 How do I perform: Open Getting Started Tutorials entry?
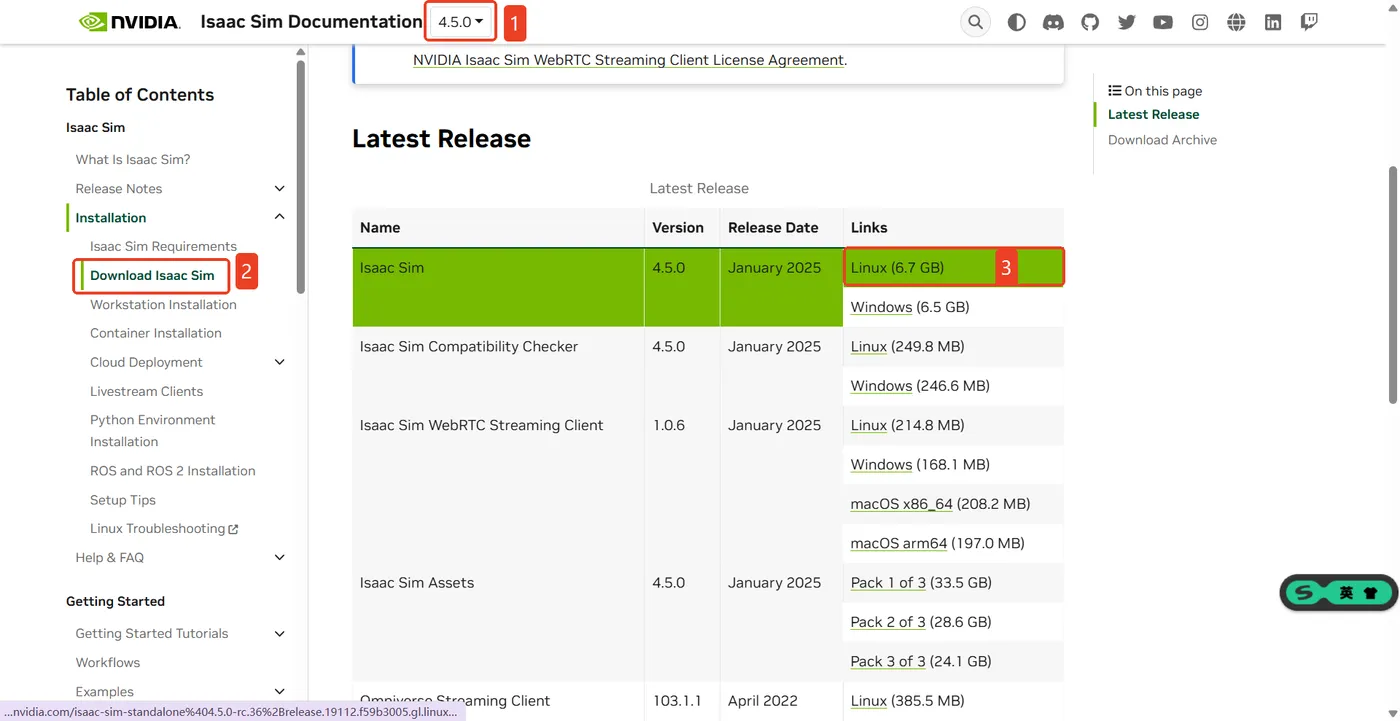[x=152, y=633]
